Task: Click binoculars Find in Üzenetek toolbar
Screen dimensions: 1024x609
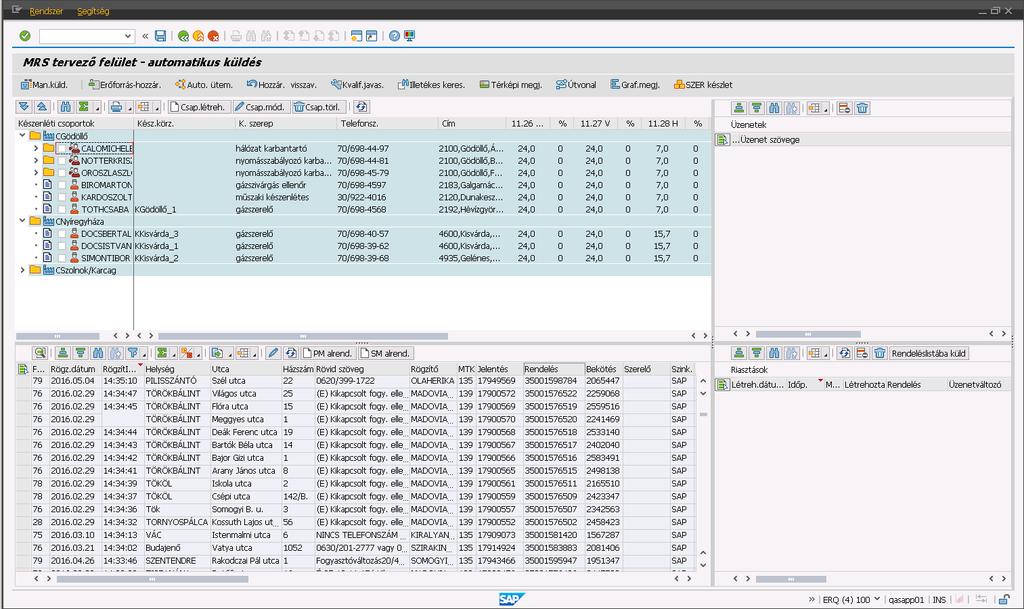Action: 774,108
